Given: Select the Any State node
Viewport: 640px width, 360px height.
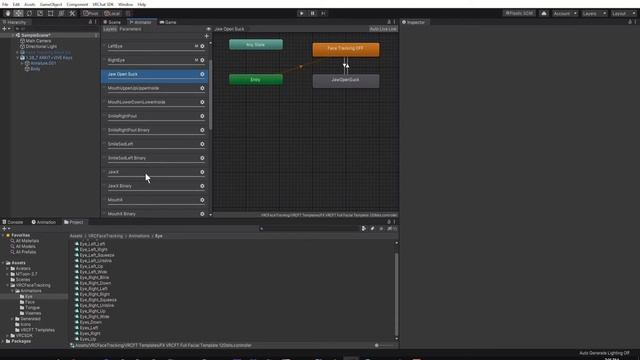Looking at the screenshot, I should click(256, 44).
